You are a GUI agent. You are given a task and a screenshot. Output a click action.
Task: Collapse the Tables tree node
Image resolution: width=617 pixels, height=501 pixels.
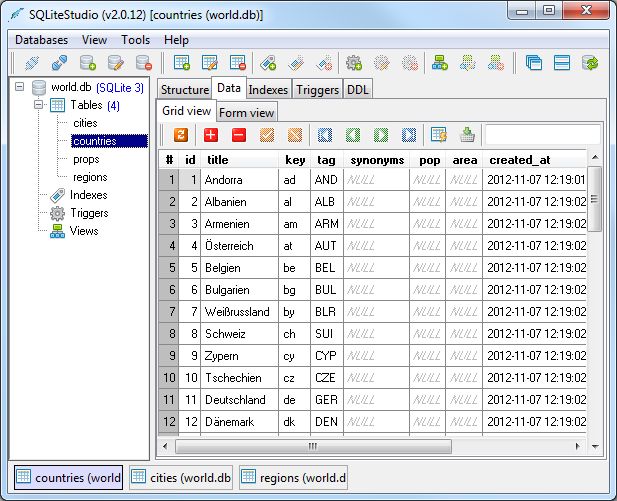[38, 105]
